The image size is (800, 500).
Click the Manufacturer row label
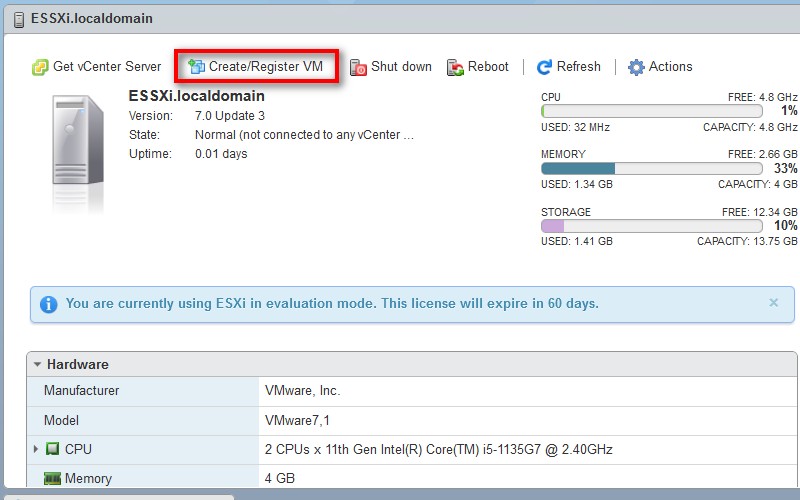(81, 391)
